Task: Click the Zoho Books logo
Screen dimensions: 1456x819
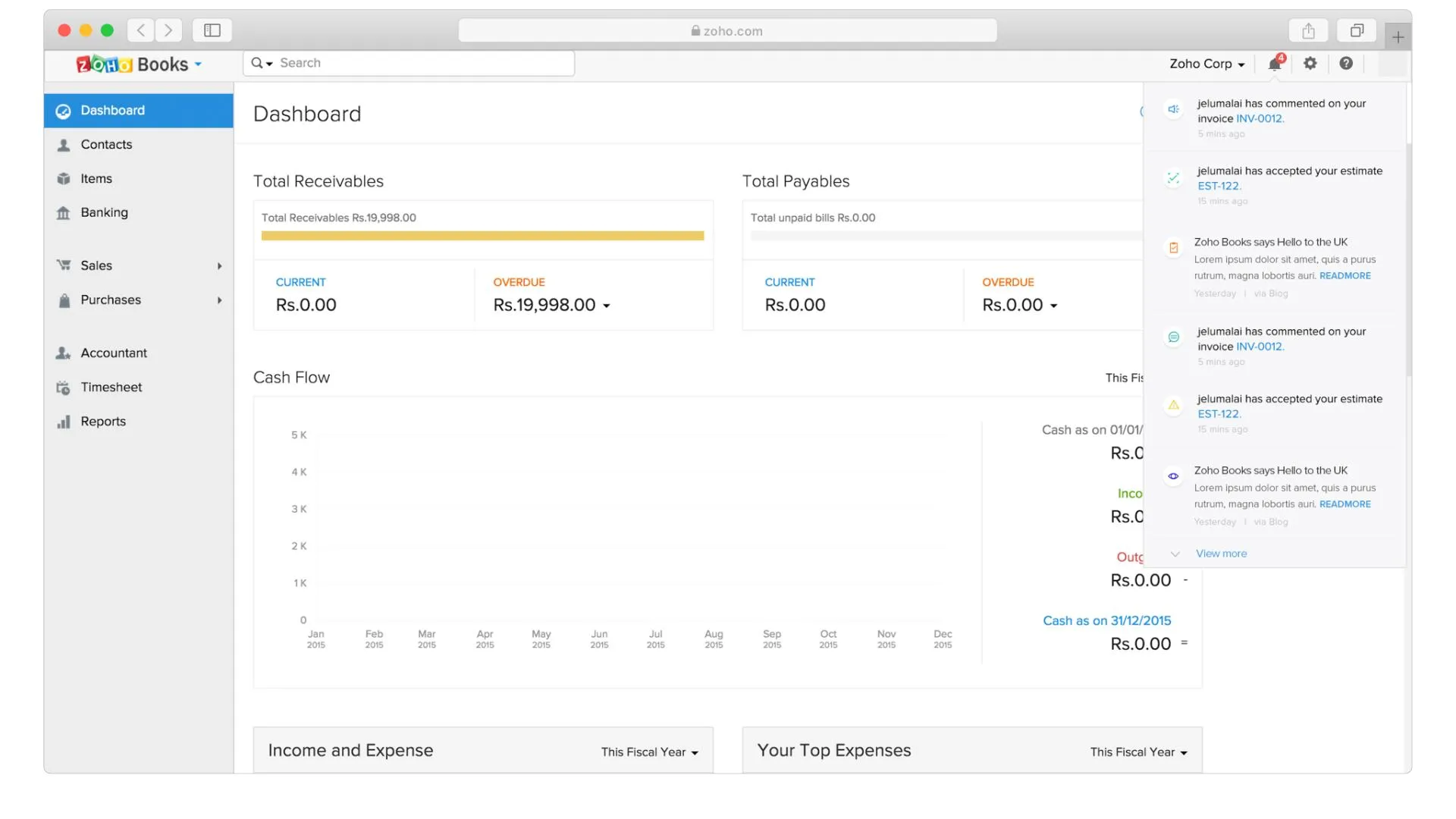Action: click(x=132, y=64)
